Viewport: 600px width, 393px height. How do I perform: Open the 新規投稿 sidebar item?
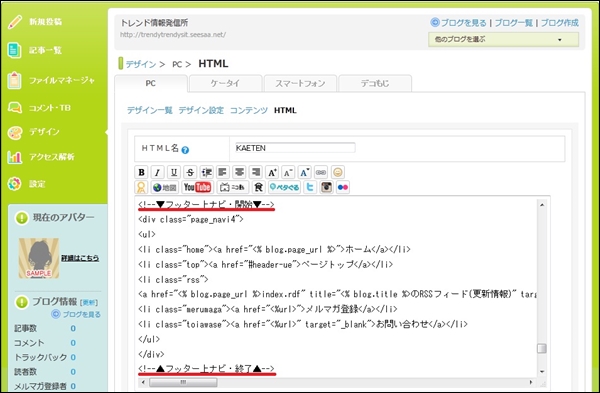pyautogui.click(x=45, y=22)
